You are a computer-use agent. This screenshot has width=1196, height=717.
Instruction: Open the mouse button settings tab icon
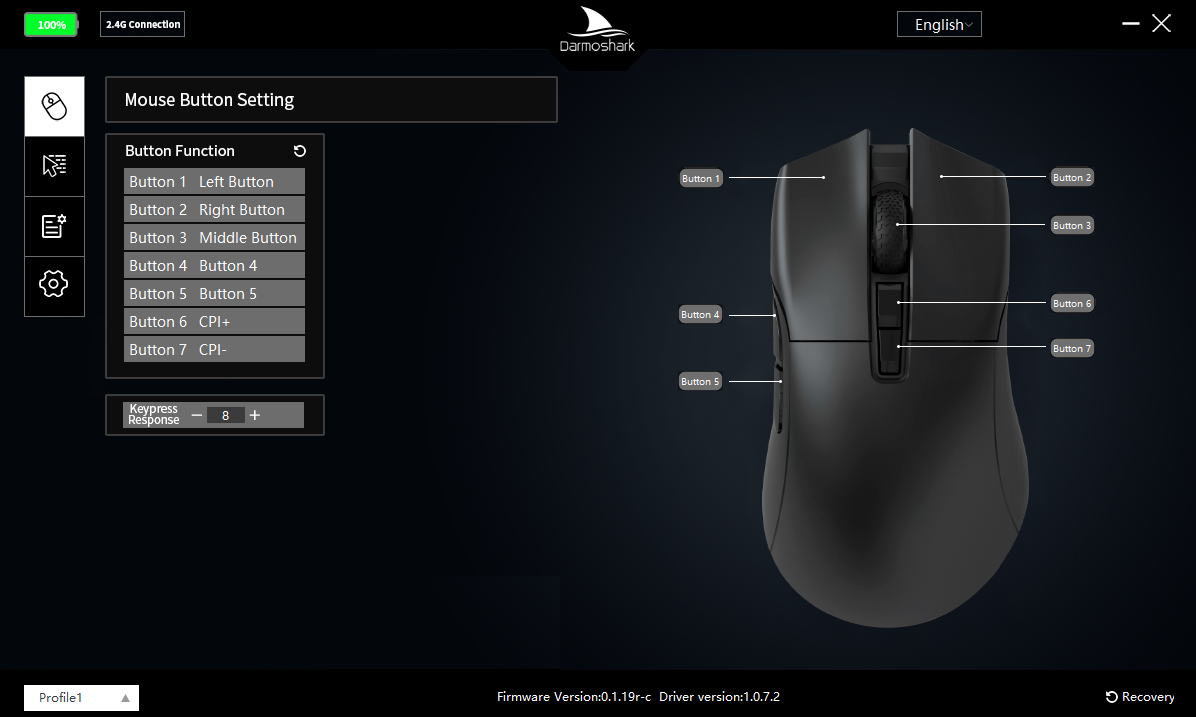(54, 107)
